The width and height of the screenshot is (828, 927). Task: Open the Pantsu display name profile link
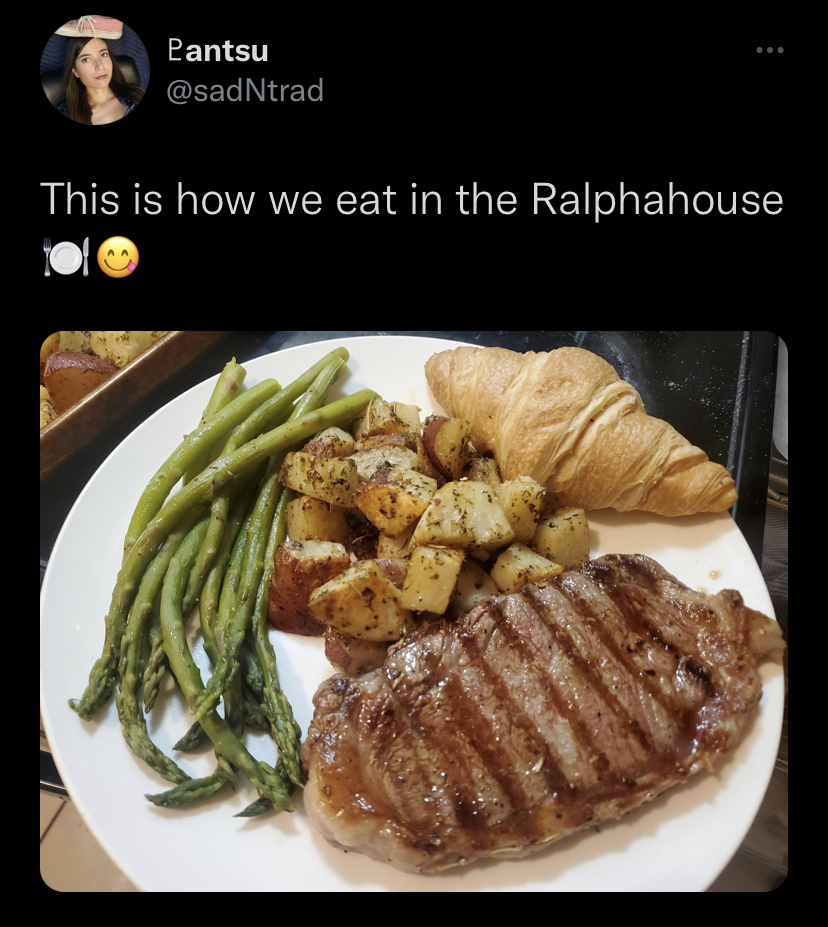[217, 50]
